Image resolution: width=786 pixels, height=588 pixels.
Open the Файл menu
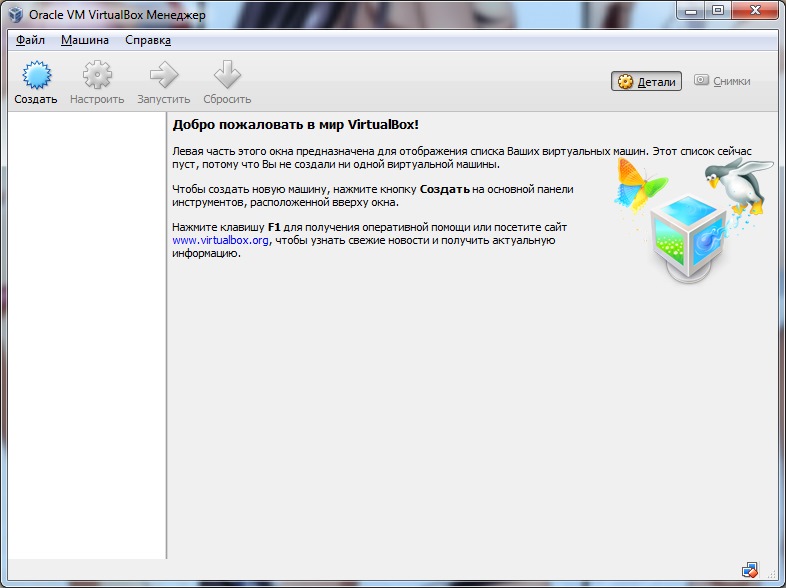point(30,40)
